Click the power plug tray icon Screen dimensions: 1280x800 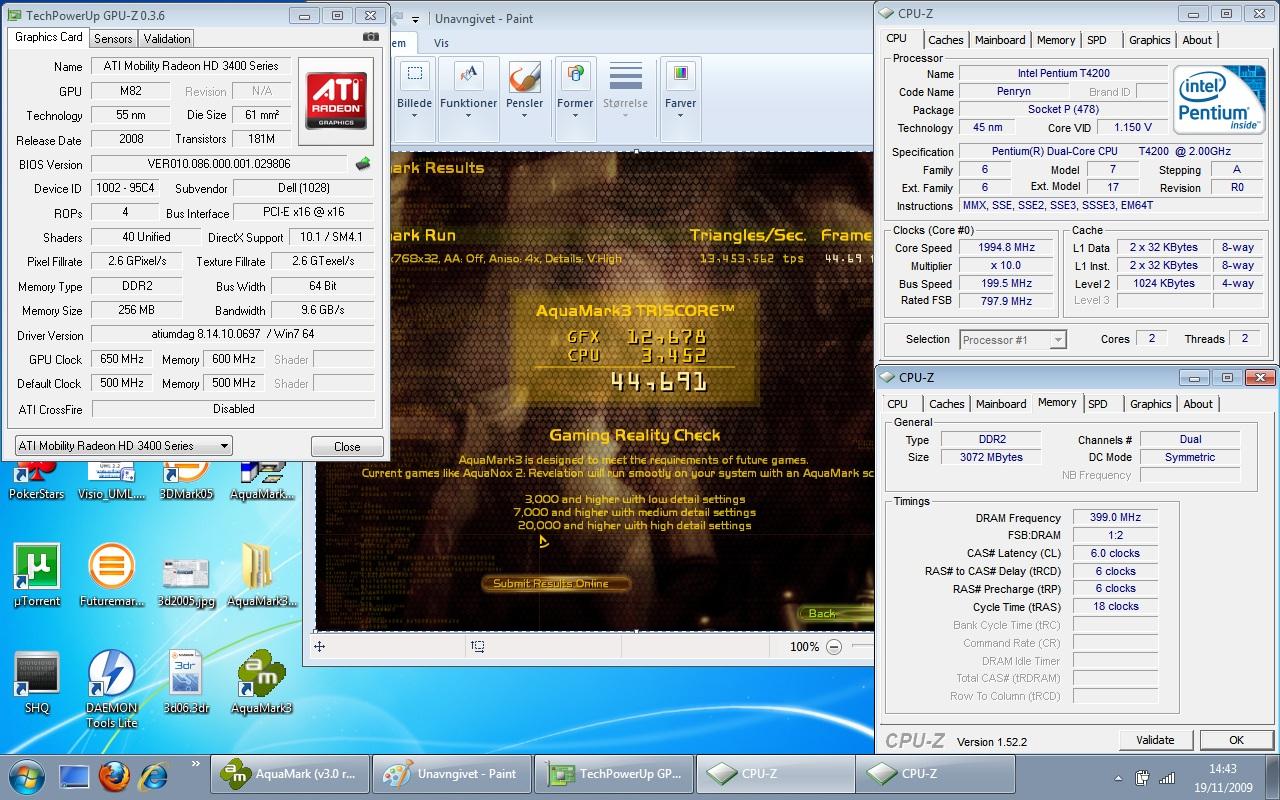point(1142,778)
